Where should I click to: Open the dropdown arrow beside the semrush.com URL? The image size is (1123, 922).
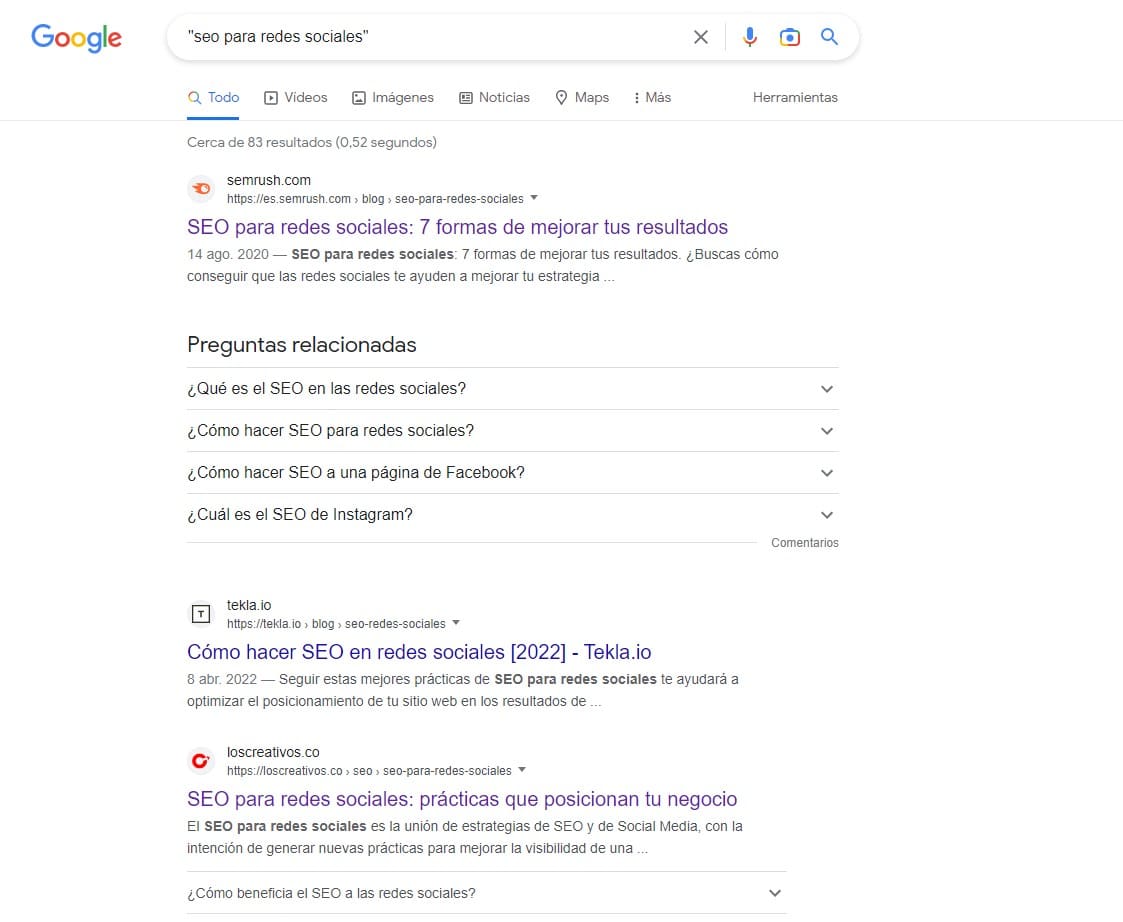coord(535,198)
